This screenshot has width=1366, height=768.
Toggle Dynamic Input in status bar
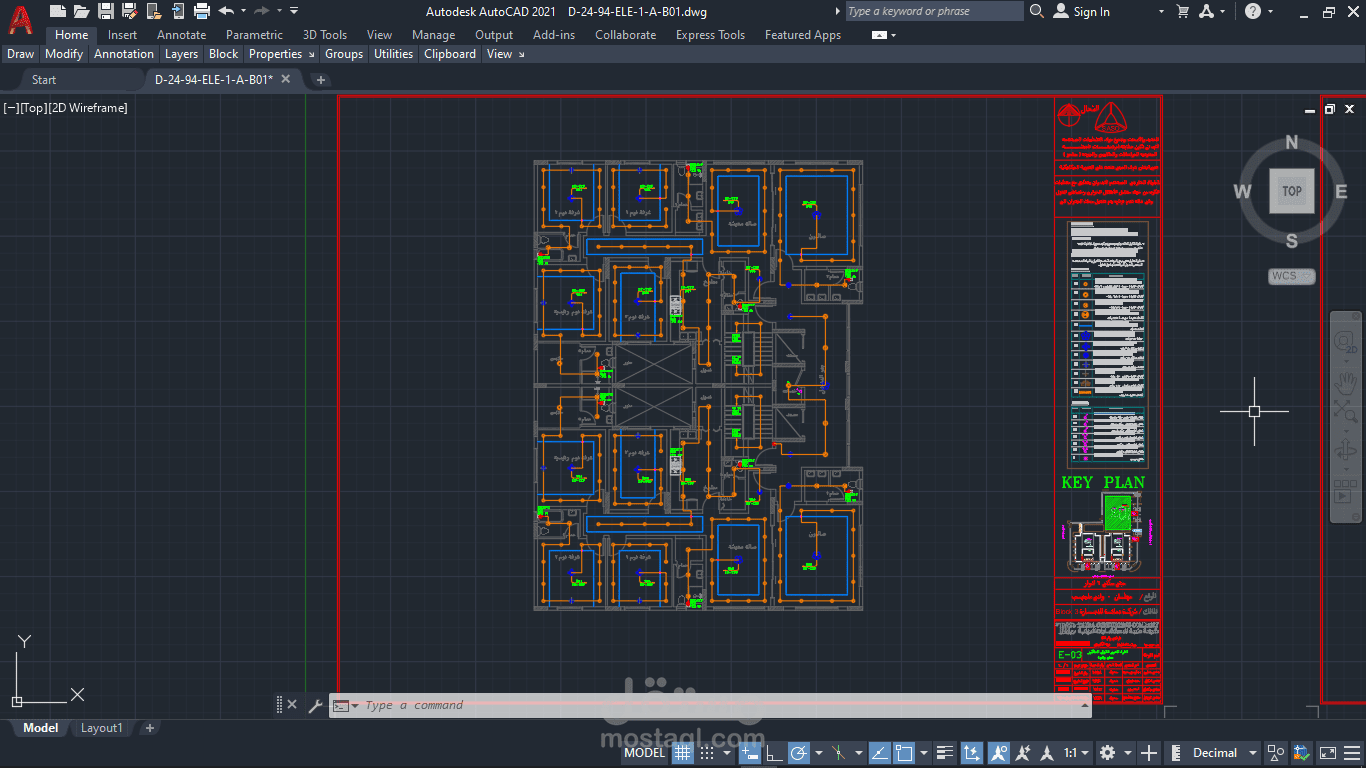(750, 753)
